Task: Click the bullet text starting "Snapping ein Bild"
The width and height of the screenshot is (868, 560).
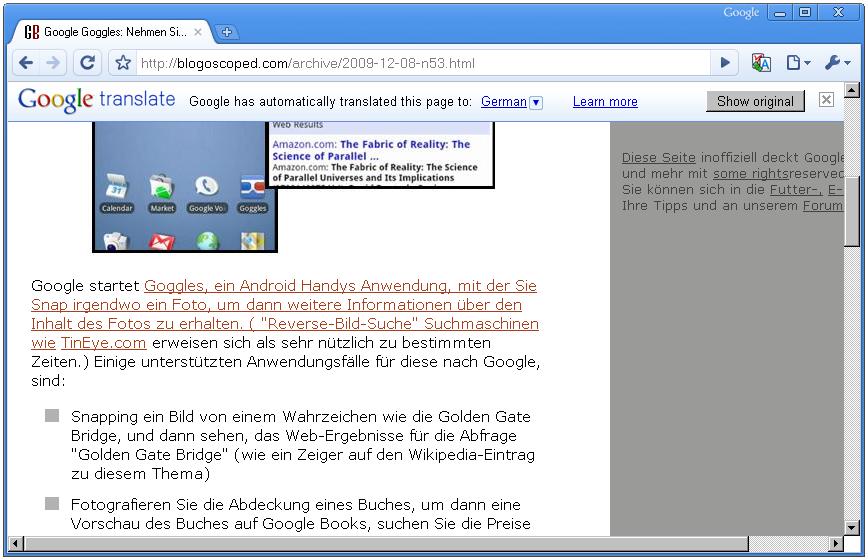Action: [302, 445]
